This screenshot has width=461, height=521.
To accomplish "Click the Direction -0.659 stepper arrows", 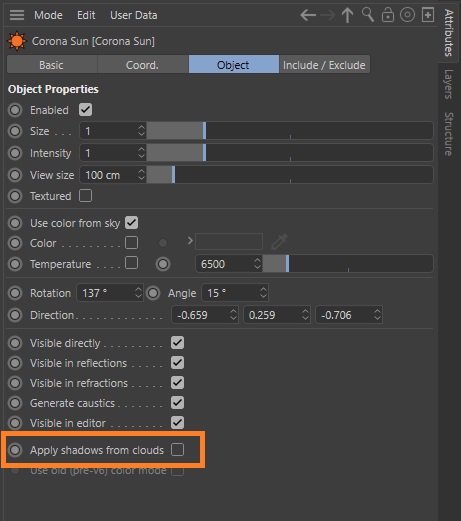I will point(233,315).
